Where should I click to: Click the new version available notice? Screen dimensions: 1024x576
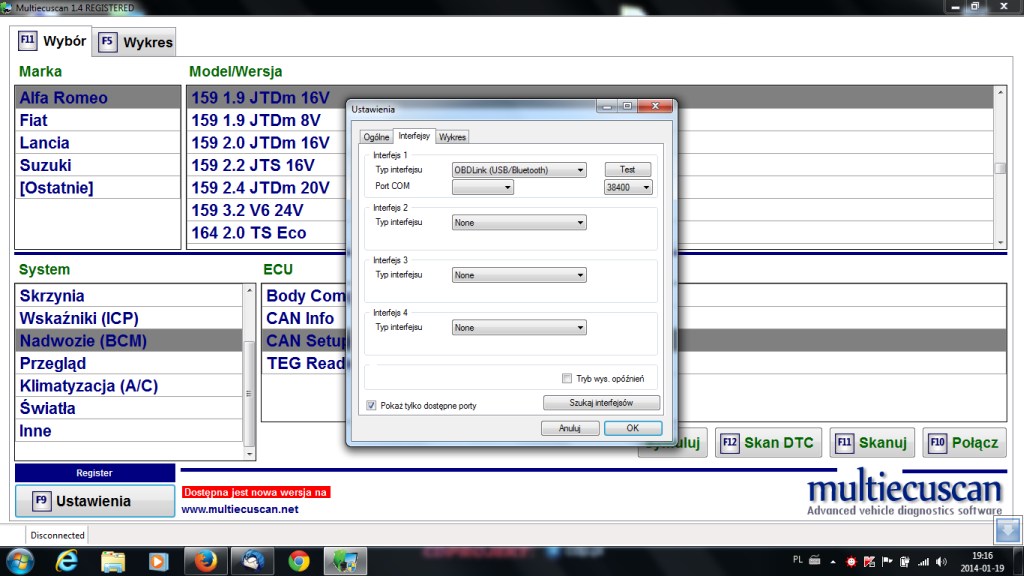tap(255, 492)
